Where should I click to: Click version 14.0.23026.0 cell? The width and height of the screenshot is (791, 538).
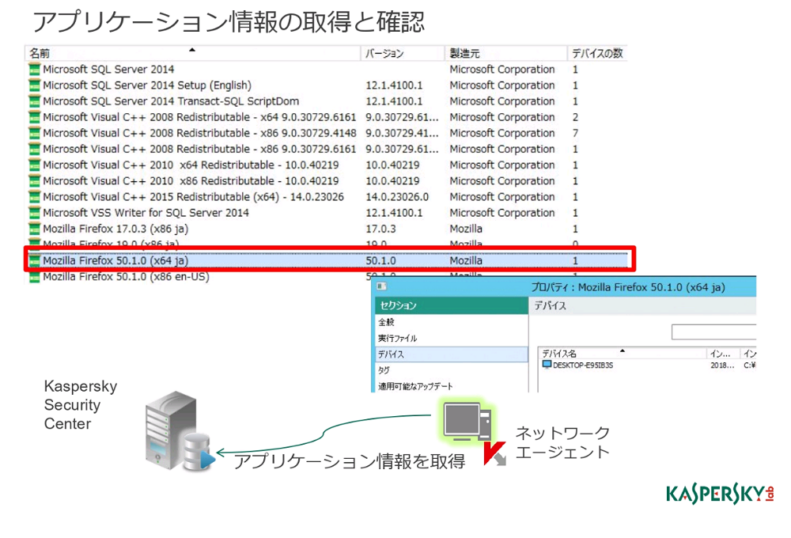(x=397, y=197)
